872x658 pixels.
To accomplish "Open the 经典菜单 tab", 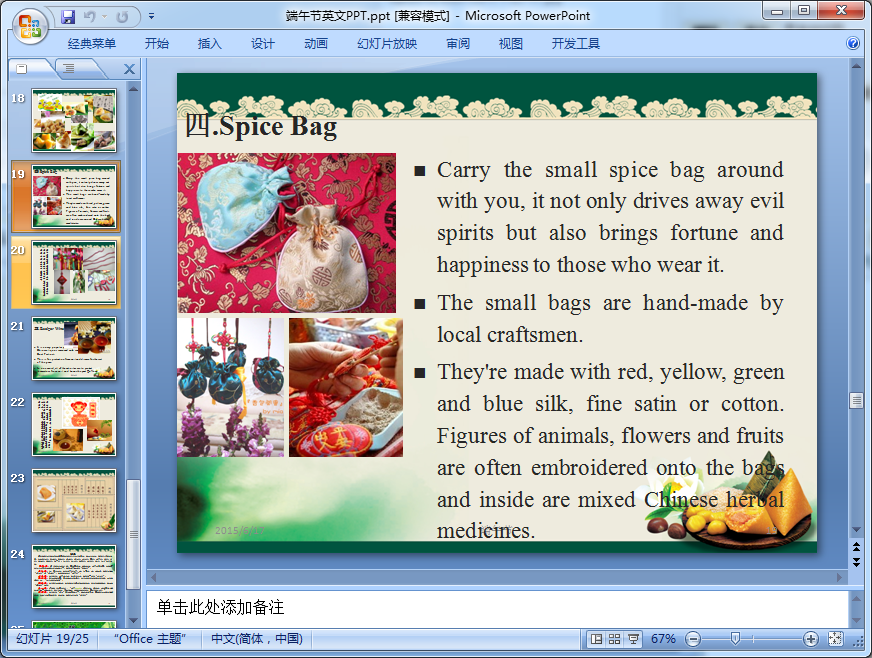I will (x=92, y=43).
